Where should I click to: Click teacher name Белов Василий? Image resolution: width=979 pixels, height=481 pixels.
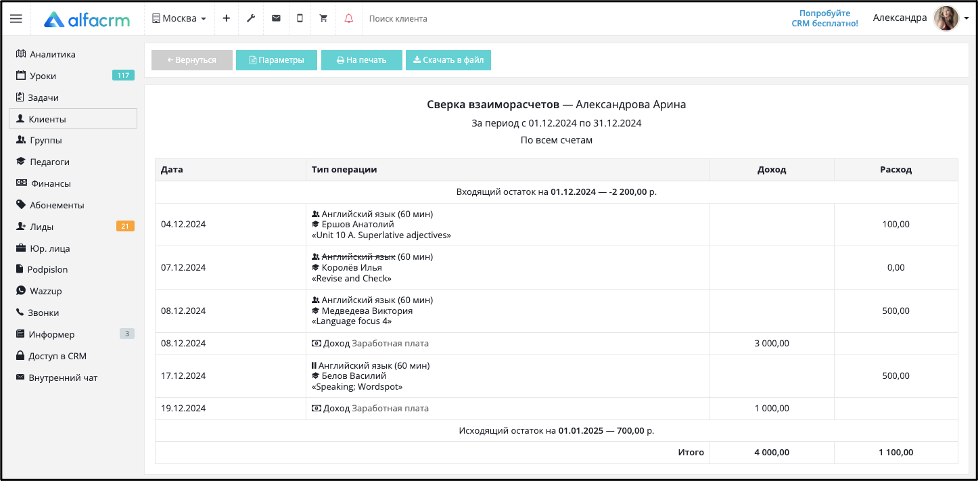coord(353,376)
